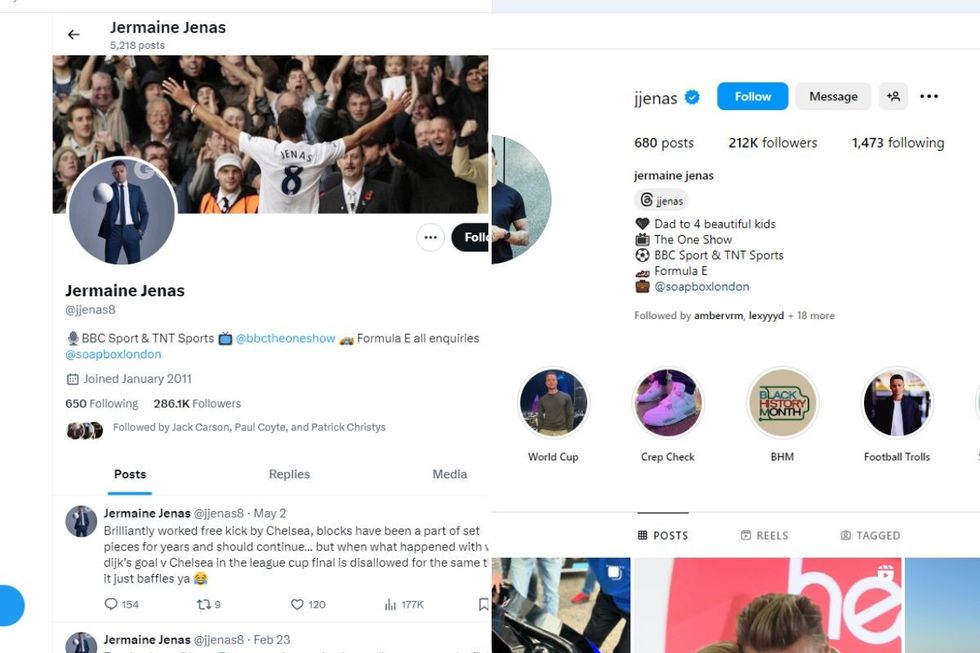Screen dimensions: 980x653
Task: Open the Tagged tab on Instagram
Action: tap(871, 536)
